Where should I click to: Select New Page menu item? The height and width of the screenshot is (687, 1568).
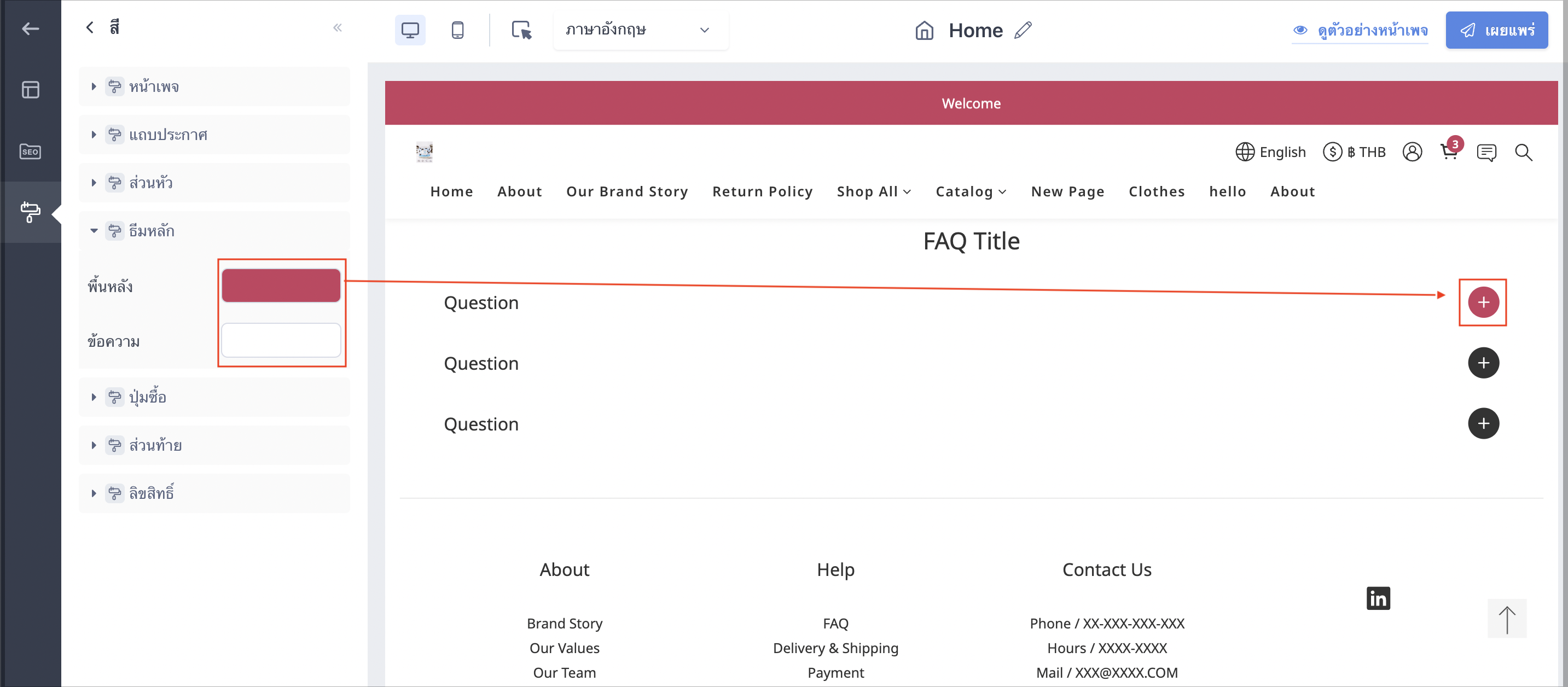[x=1067, y=191]
